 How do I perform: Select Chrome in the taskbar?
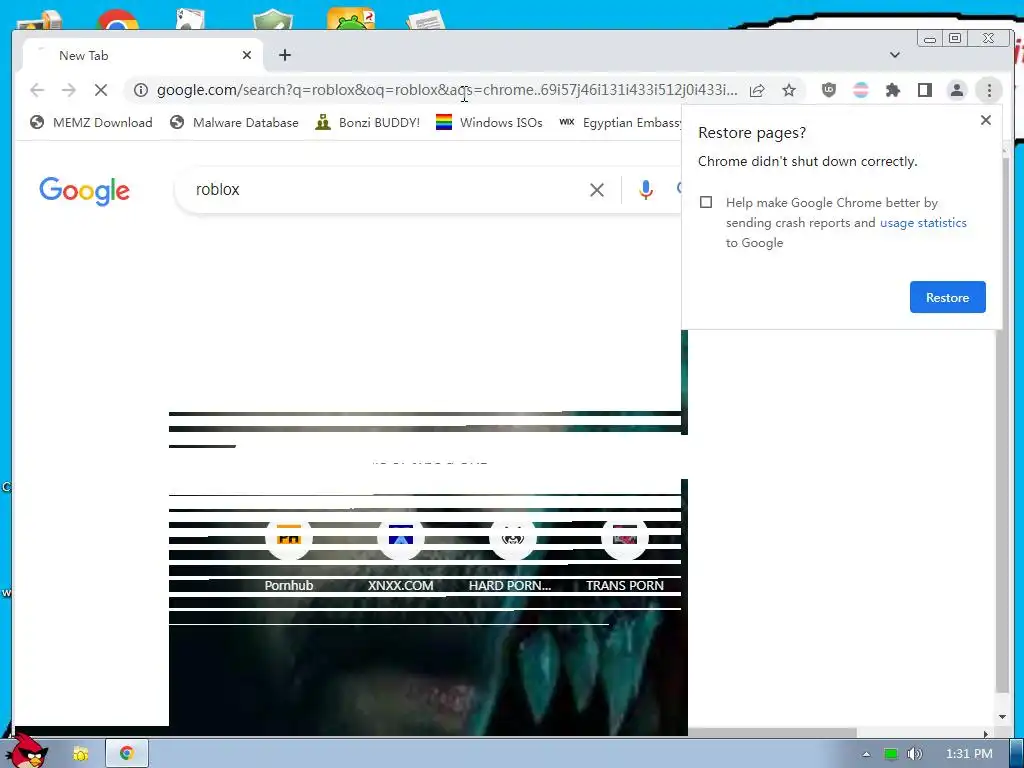[127, 754]
